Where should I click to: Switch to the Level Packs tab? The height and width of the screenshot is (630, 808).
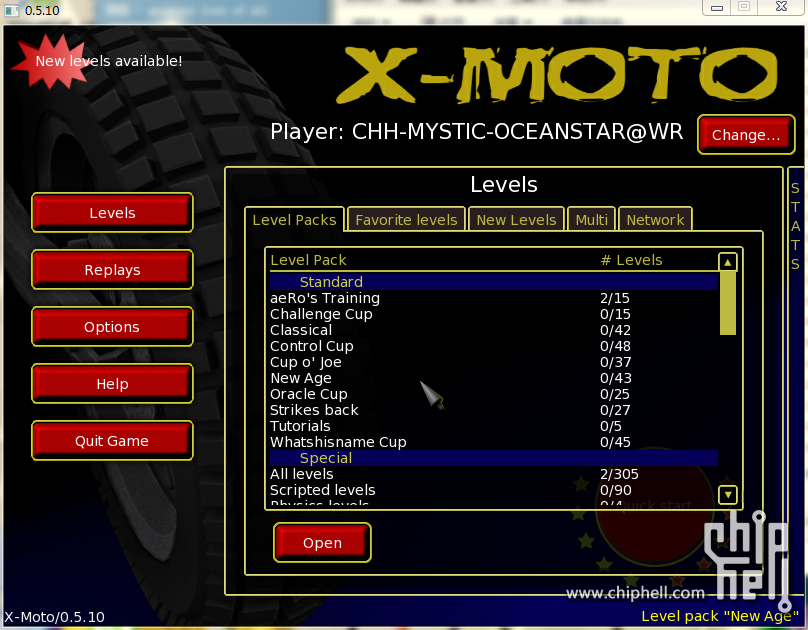tap(294, 220)
